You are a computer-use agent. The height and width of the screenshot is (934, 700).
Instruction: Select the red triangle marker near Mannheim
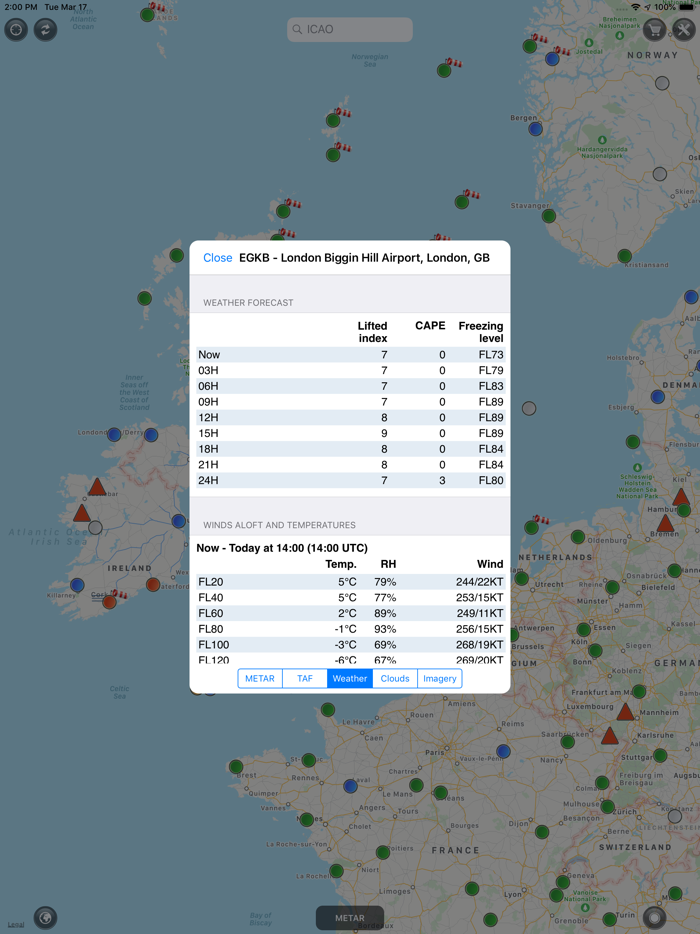coord(625,712)
